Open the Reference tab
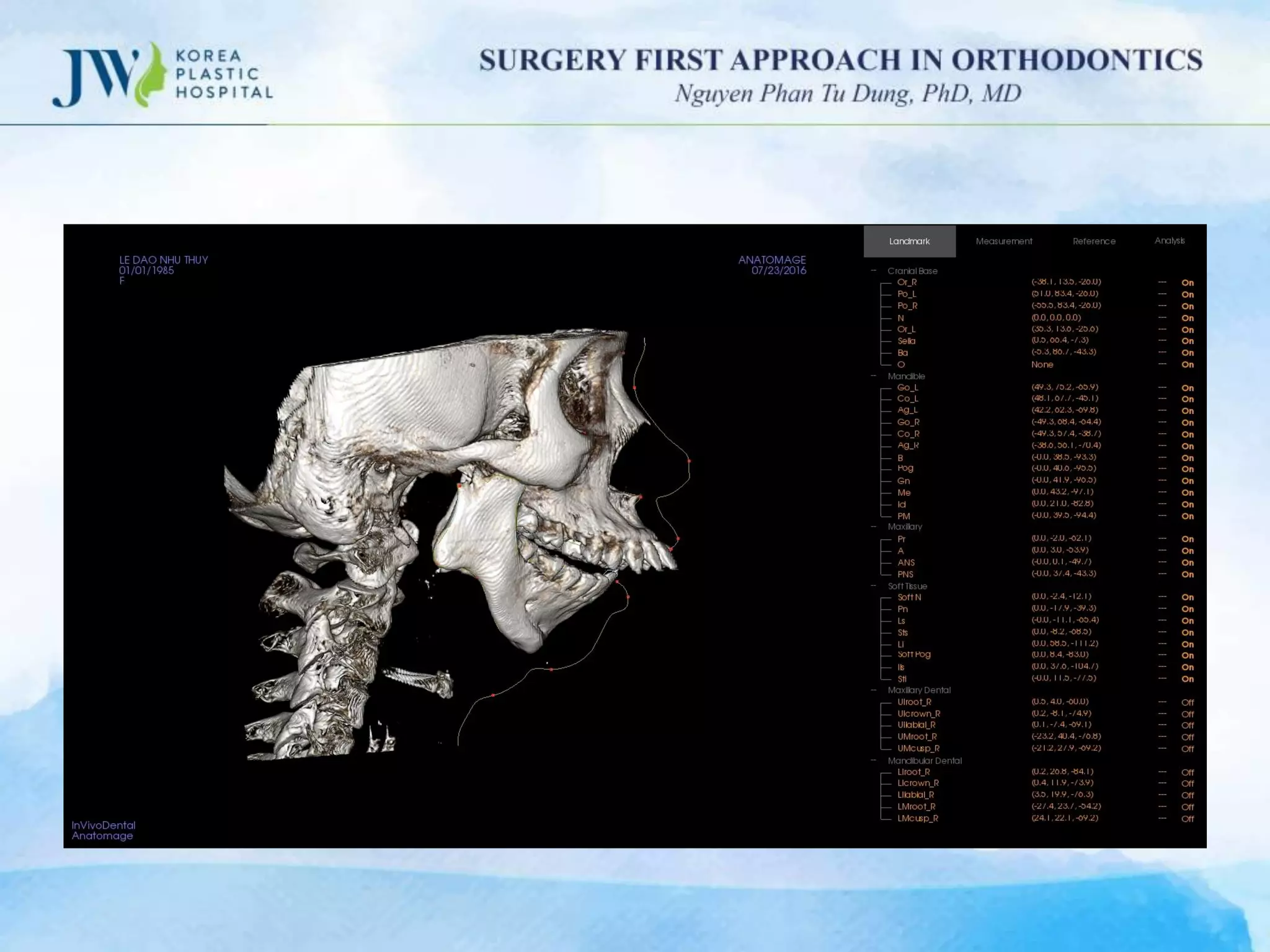The width and height of the screenshot is (1270, 952). coord(1094,241)
